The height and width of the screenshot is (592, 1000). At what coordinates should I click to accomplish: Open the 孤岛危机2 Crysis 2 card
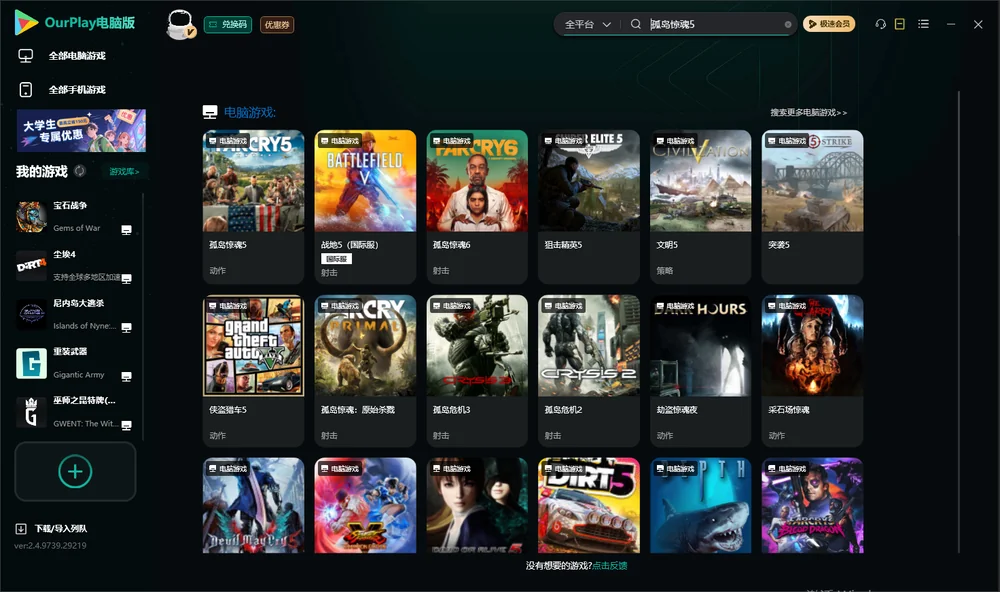(x=589, y=371)
